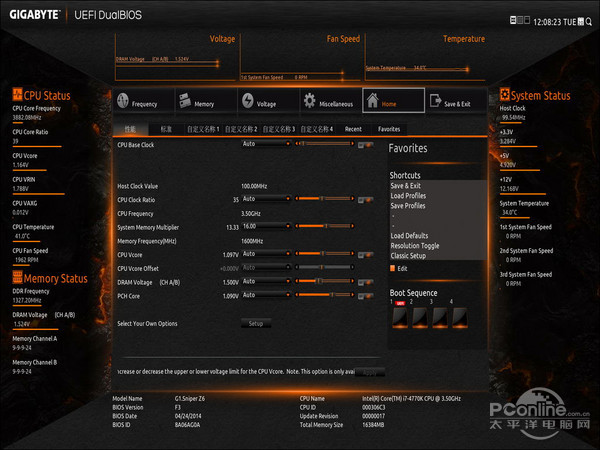Select boot device 3 icon

[440, 318]
